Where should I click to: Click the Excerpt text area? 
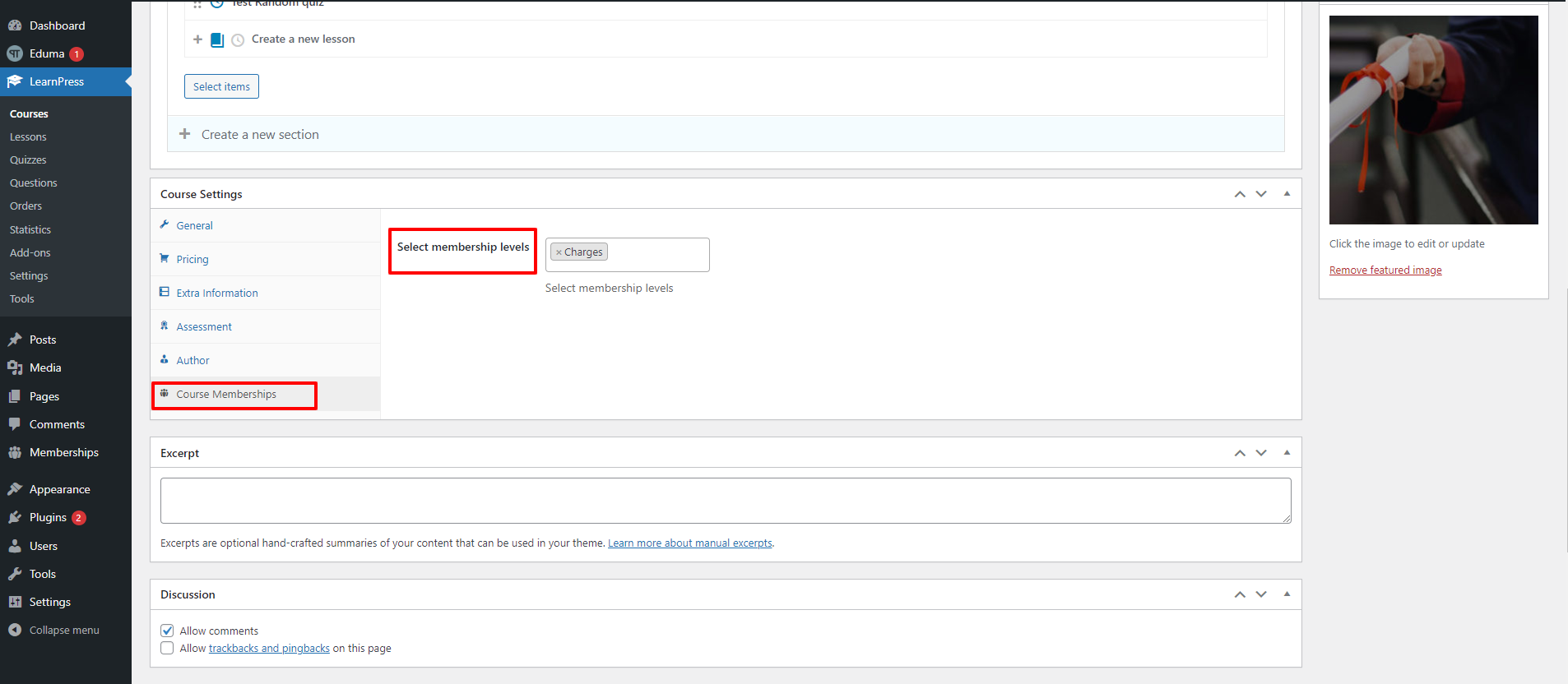pyautogui.click(x=726, y=501)
